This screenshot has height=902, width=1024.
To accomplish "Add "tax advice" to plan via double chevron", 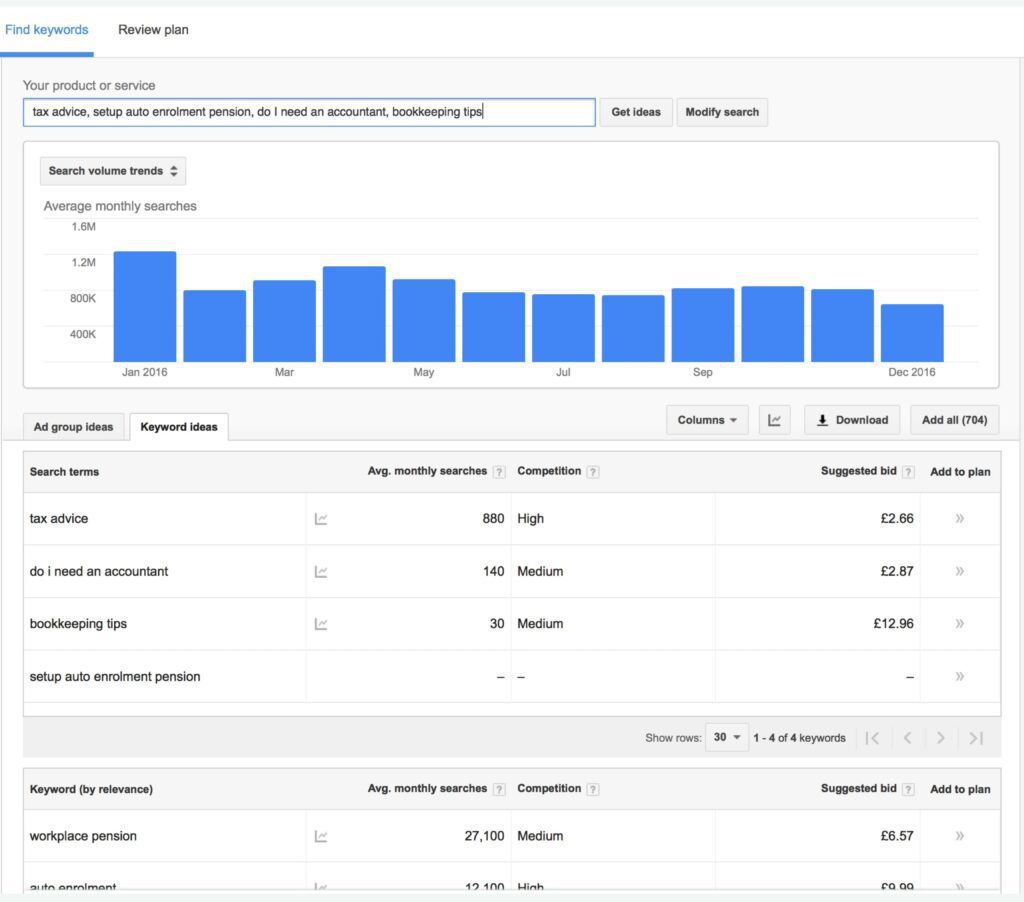I will point(960,518).
